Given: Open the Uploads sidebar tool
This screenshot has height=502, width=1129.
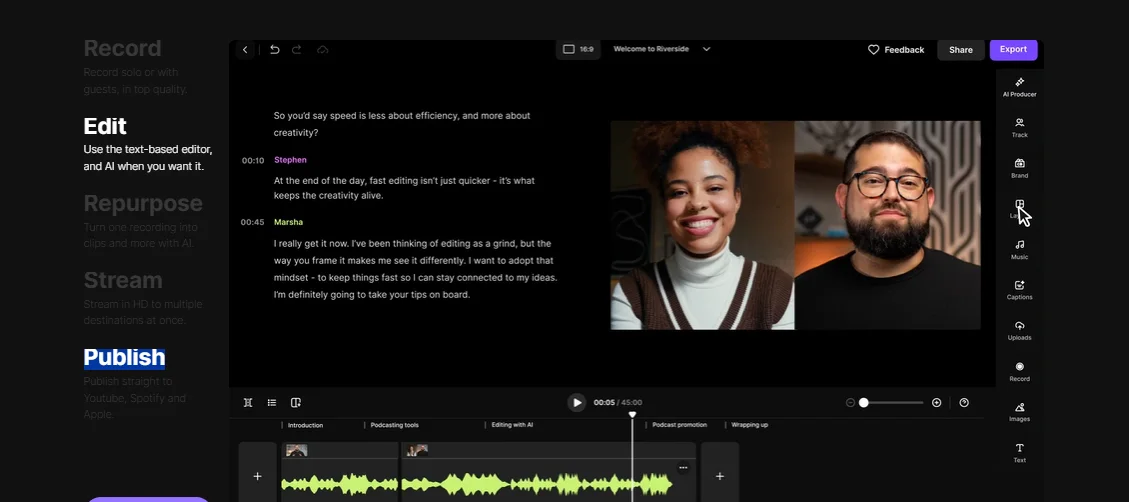Looking at the screenshot, I should 1019,331.
